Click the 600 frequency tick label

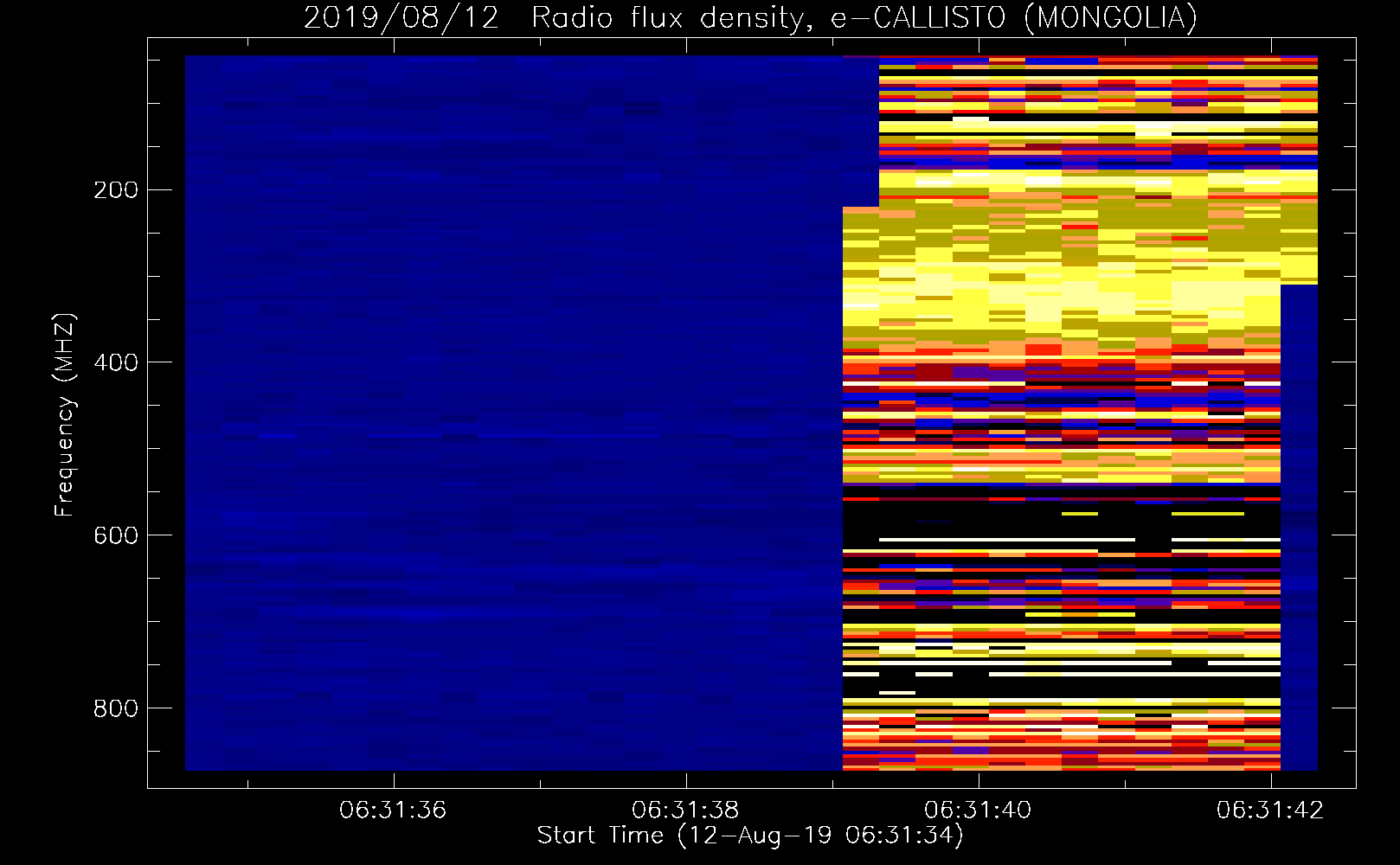click(116, 535)
